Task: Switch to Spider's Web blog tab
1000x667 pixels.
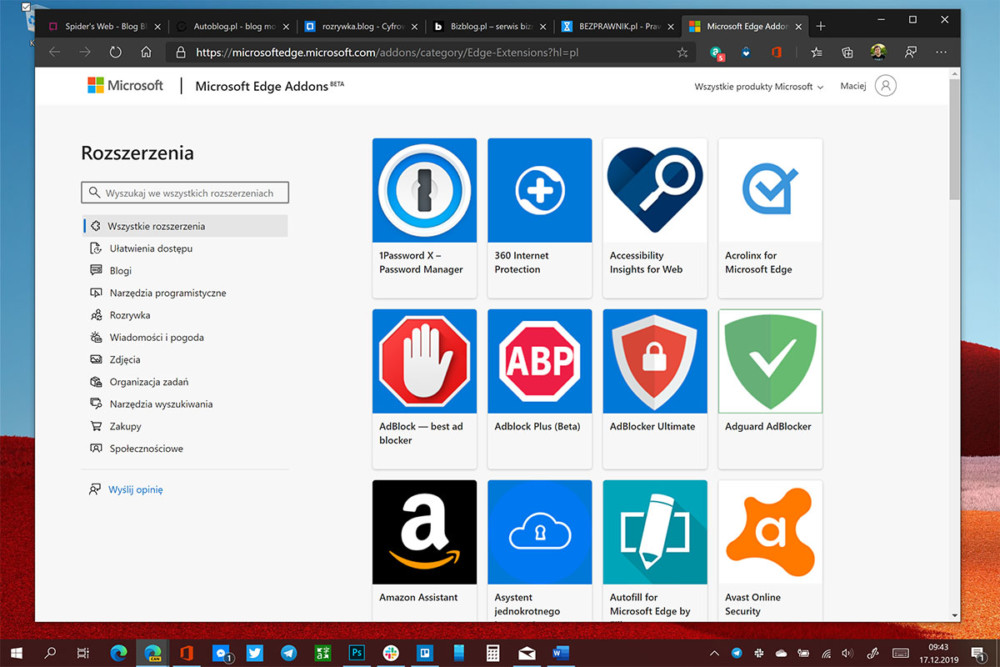Action: tap(106, 26)
